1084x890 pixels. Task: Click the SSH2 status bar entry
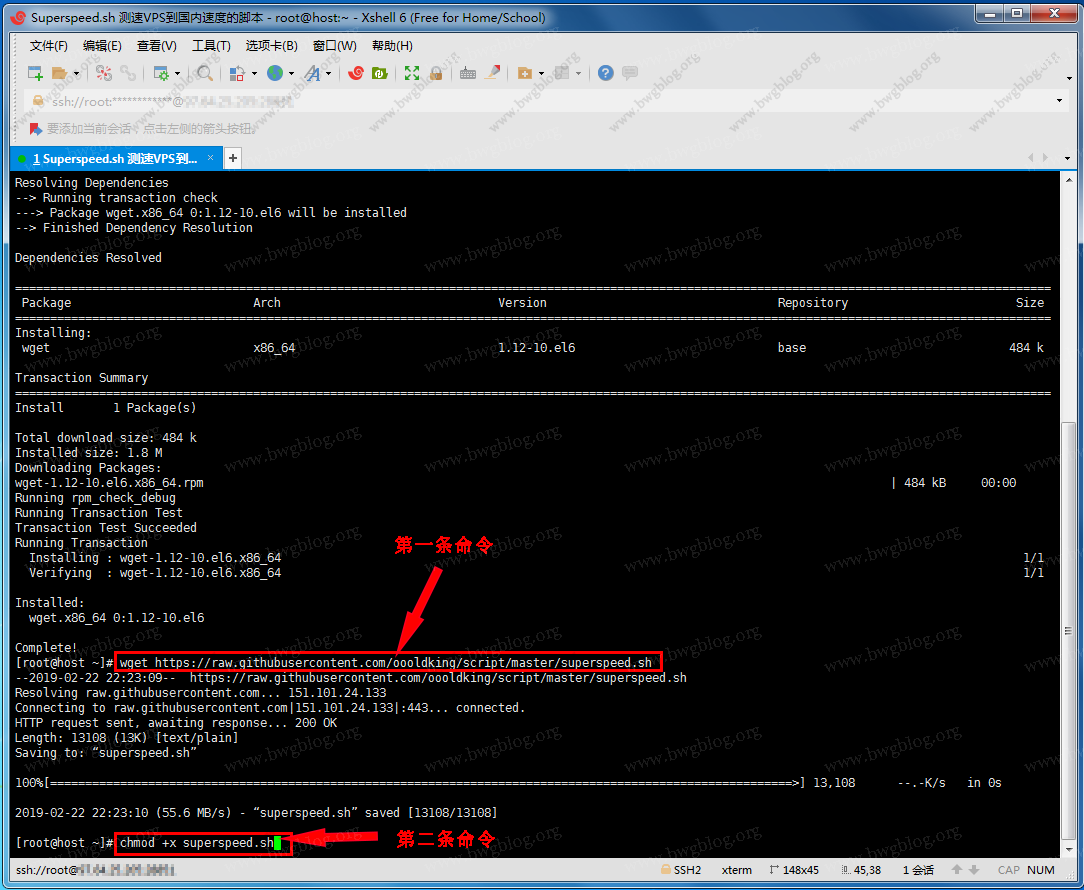tap(681, 870)
